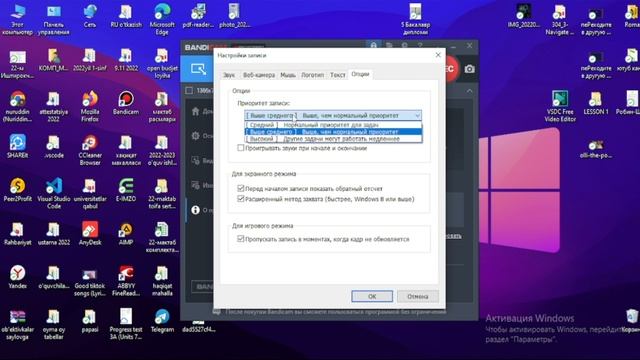Image resolution: width=640 pixels, height=360 pixels.
Task: Open the 'papasi' desktop folder
Action: (x=90, y=321)
